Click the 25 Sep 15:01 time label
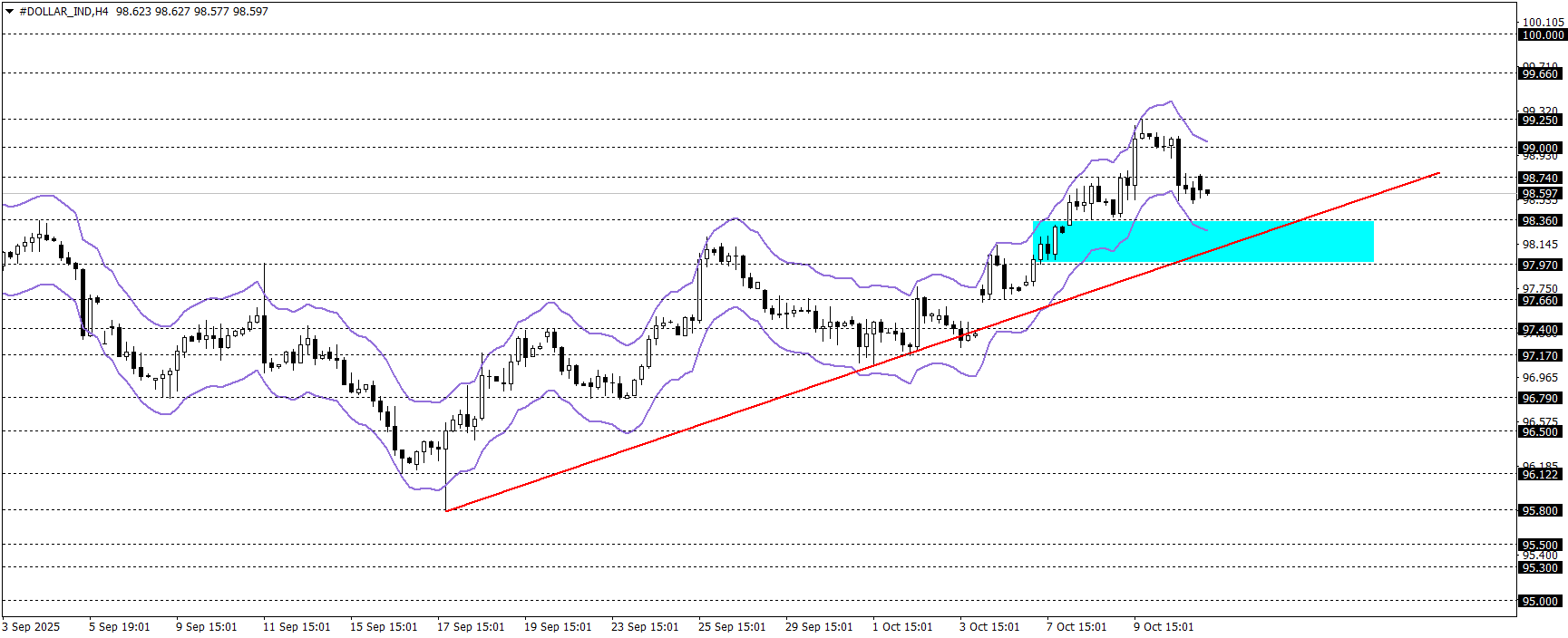This screenshot has width=1568, height=638. coord(732,627)
